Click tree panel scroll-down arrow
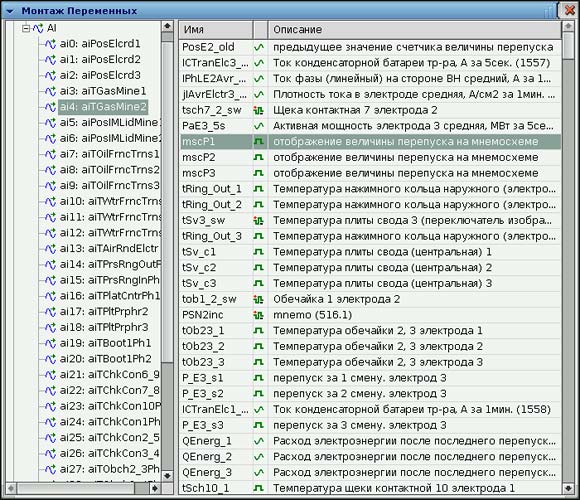This screenshot has height=500, width=580. (x=168, y=476)
